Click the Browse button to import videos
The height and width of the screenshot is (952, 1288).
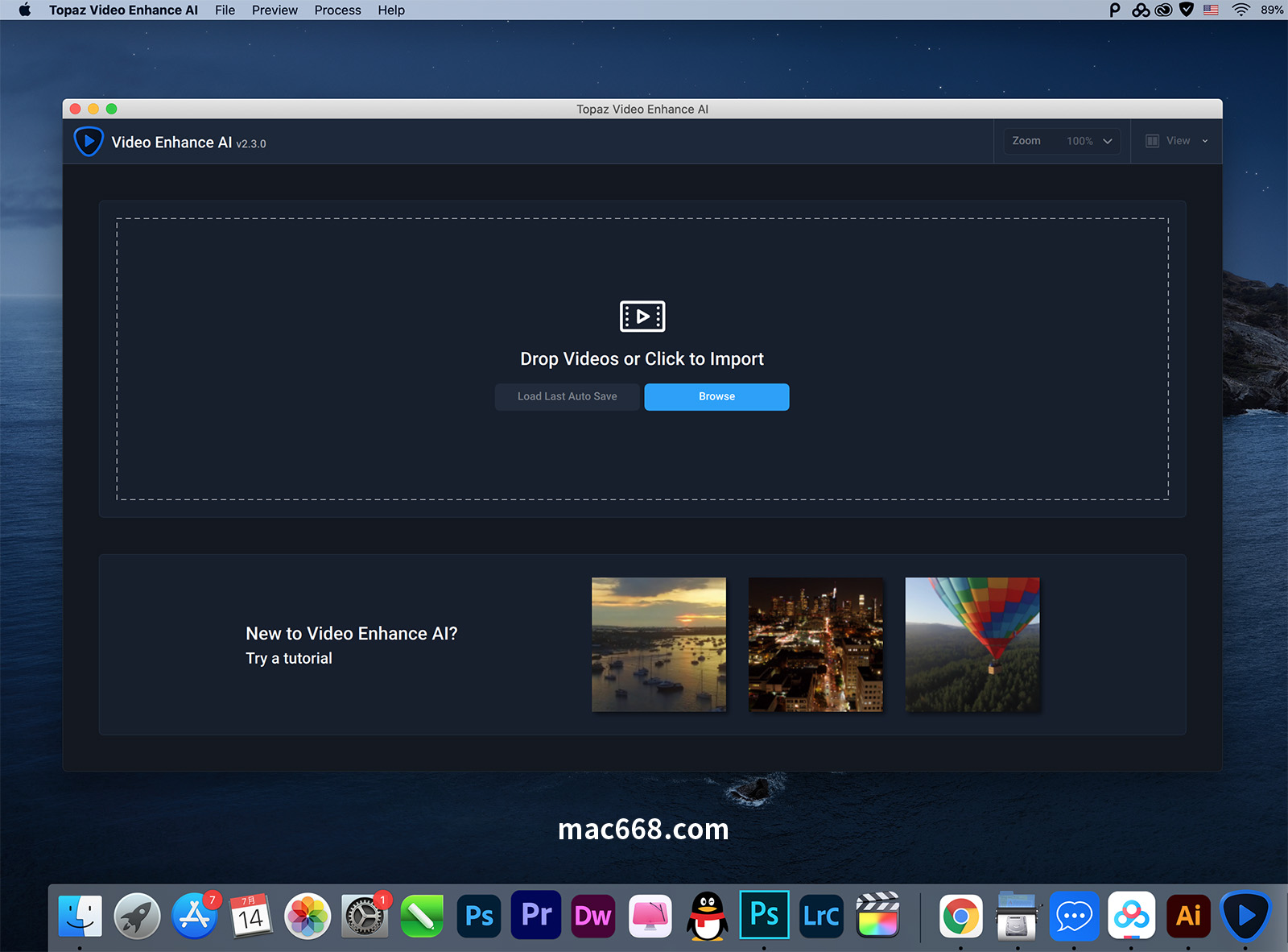click(x=716, y=396)
